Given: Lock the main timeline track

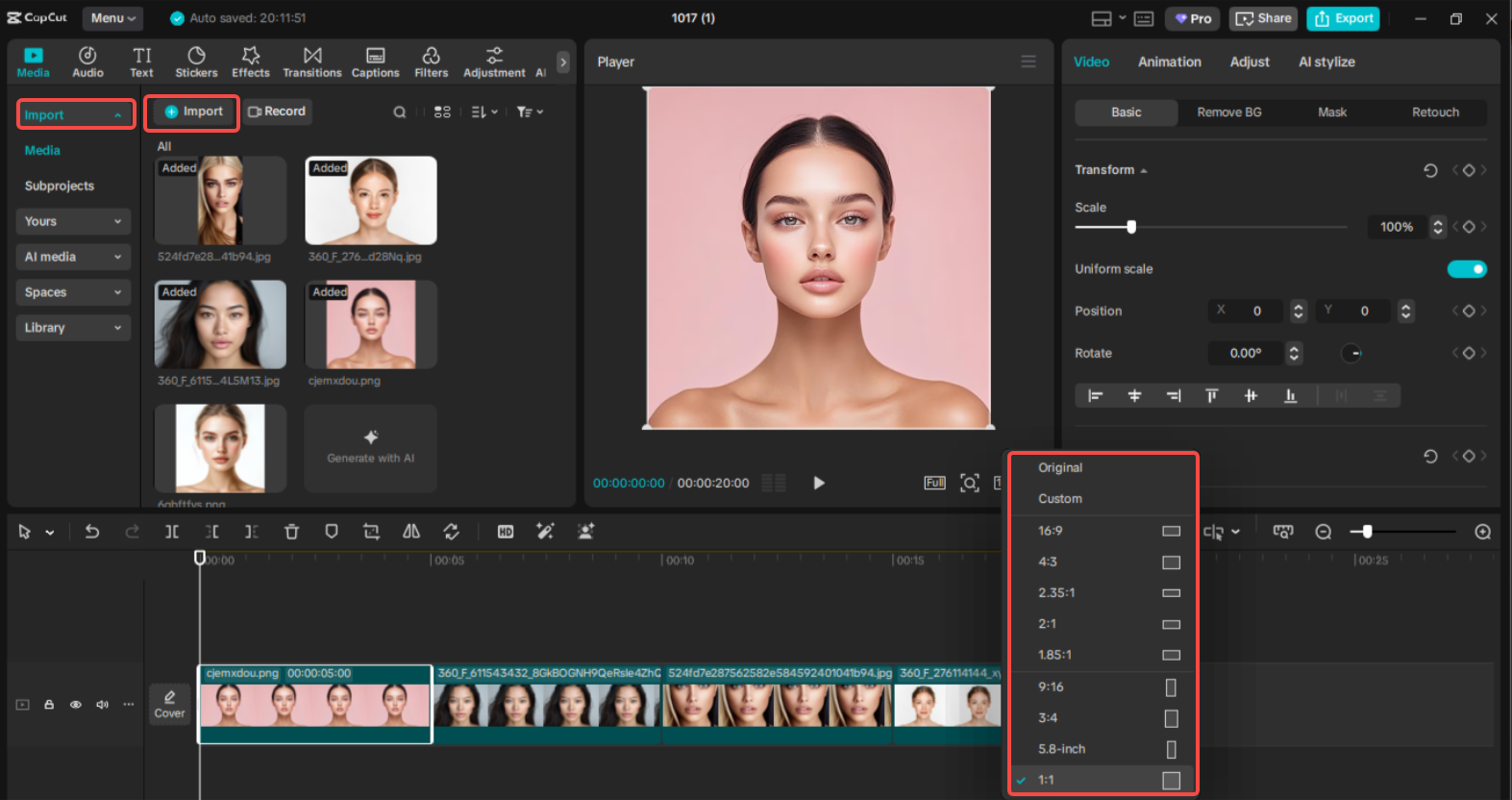Looking at the screenshot, I should 49,705.
